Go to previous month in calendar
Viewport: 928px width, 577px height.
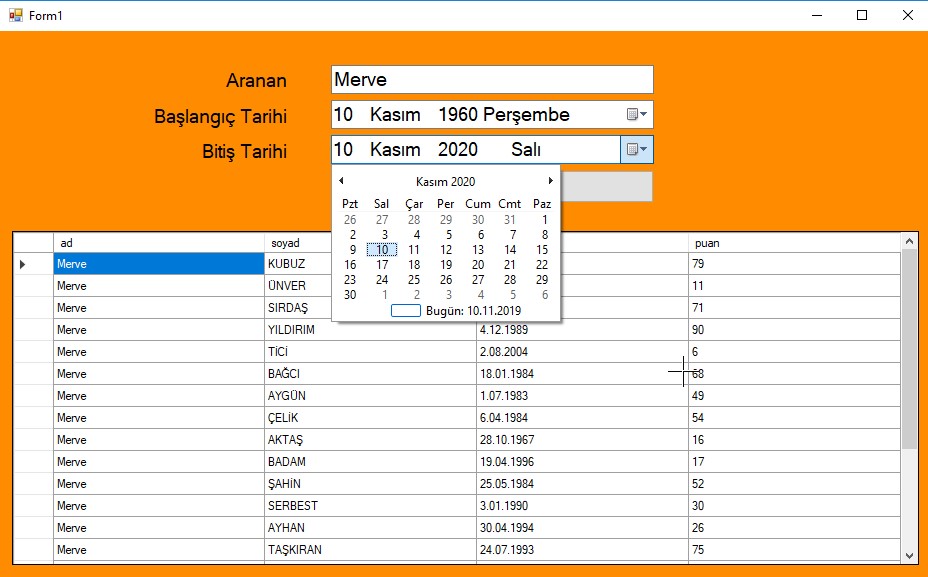click(342, 181)
